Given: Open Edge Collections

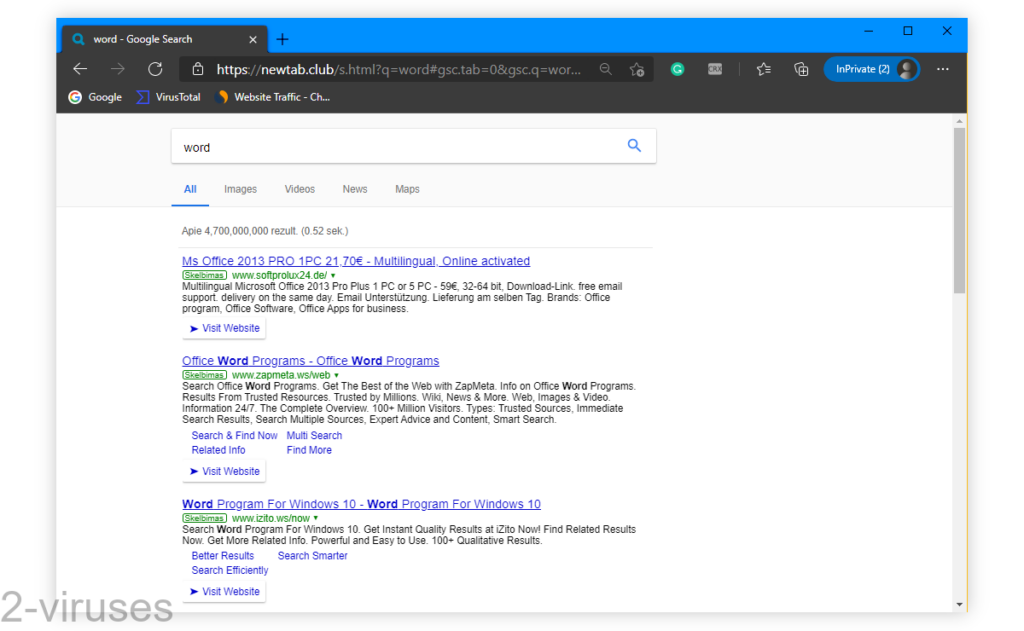Looking at the screenshot, I should pos(801,69).
